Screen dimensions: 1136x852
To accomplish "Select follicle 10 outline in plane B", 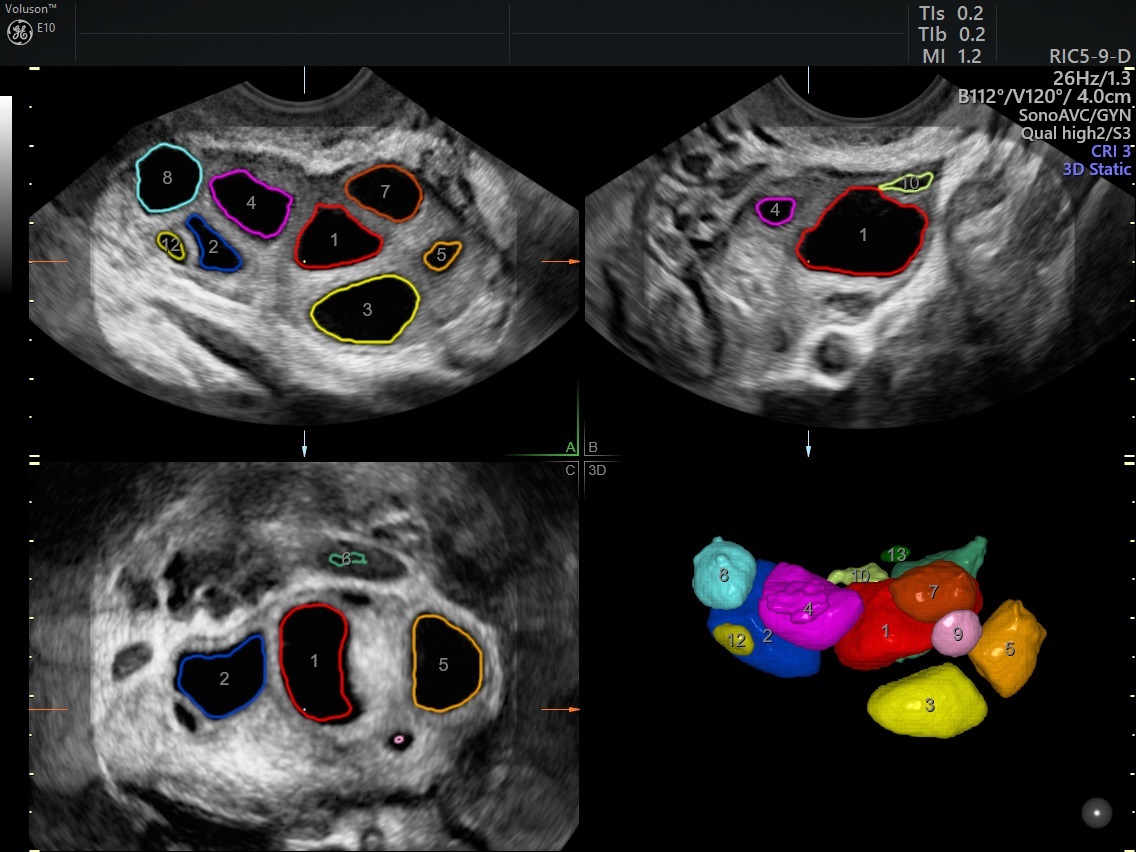I will tap(908, 183).
